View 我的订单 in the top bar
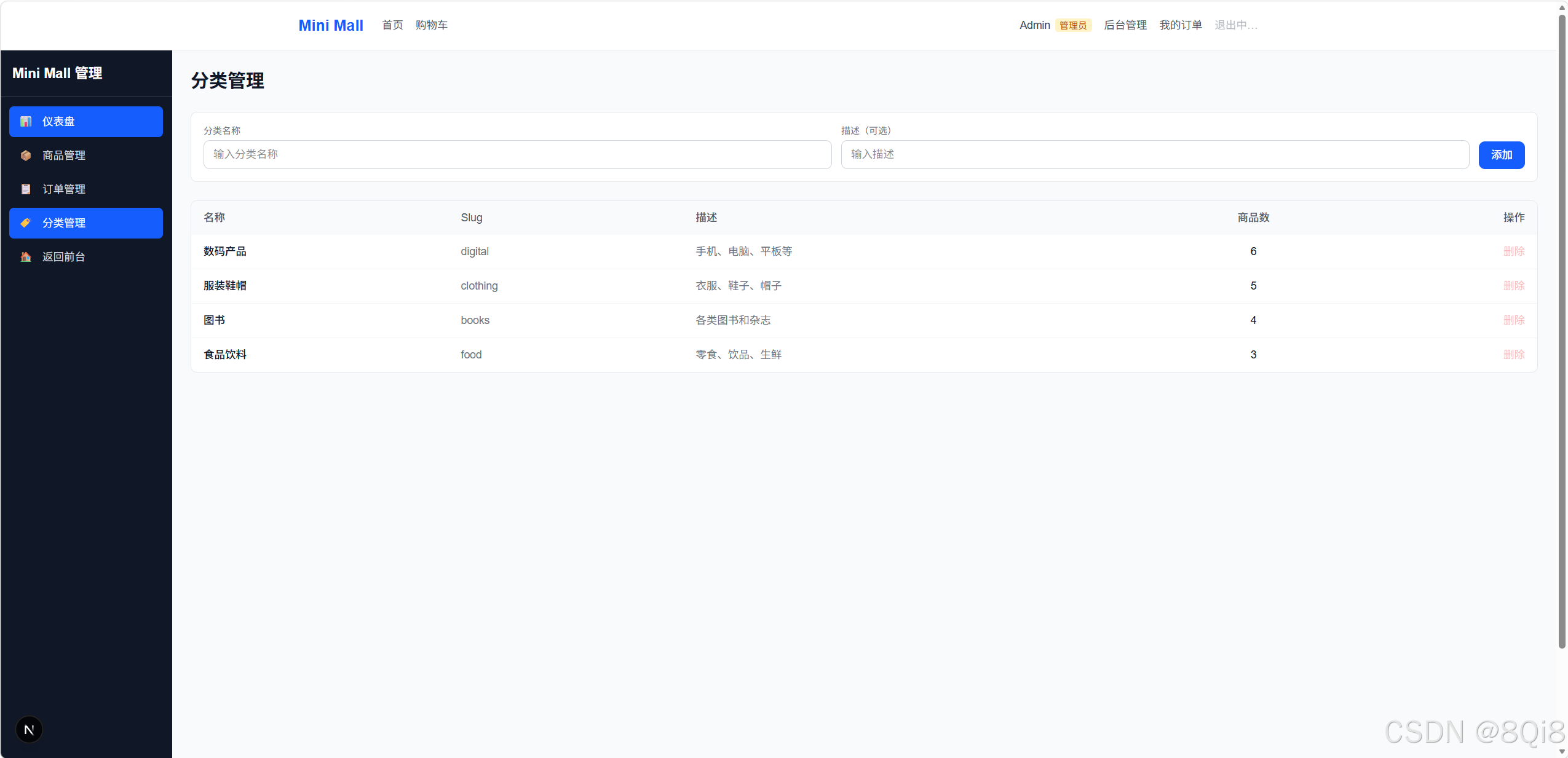The image size is (1568, 758). pyautogui.click(x=1181, y=25)
